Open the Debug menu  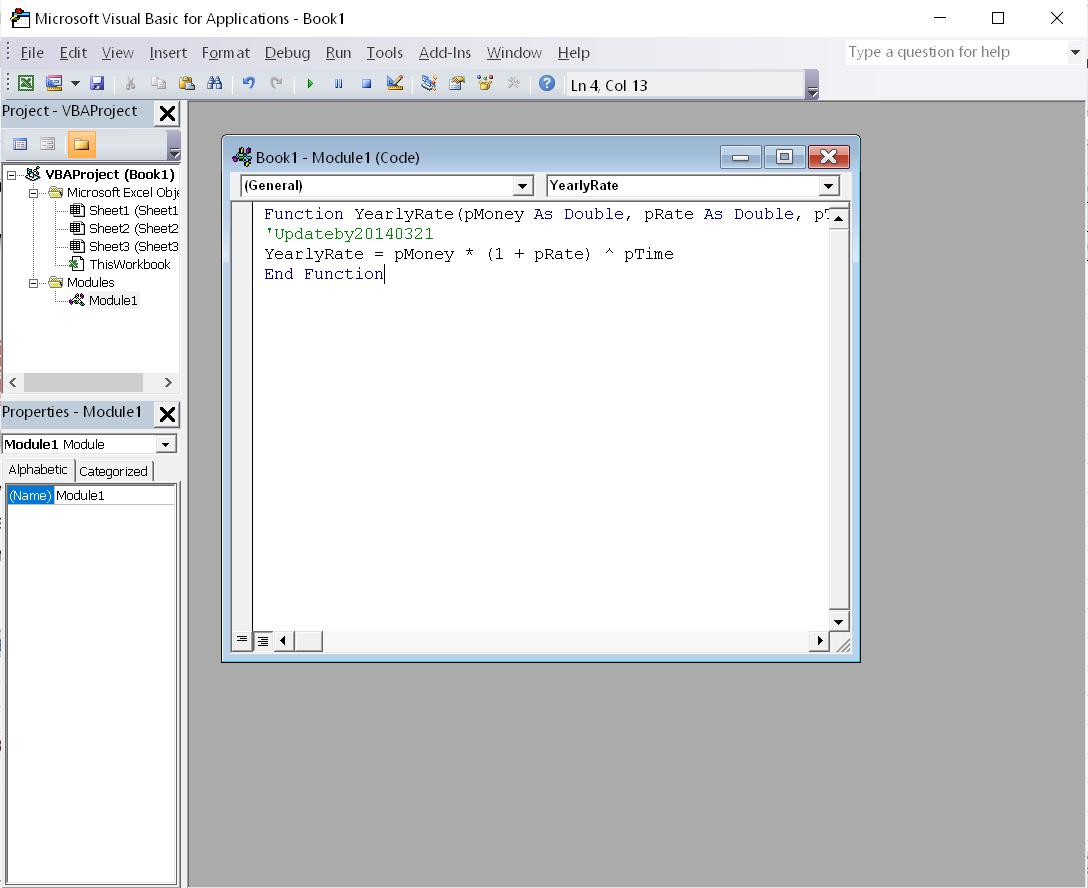(x=287, y=53)
